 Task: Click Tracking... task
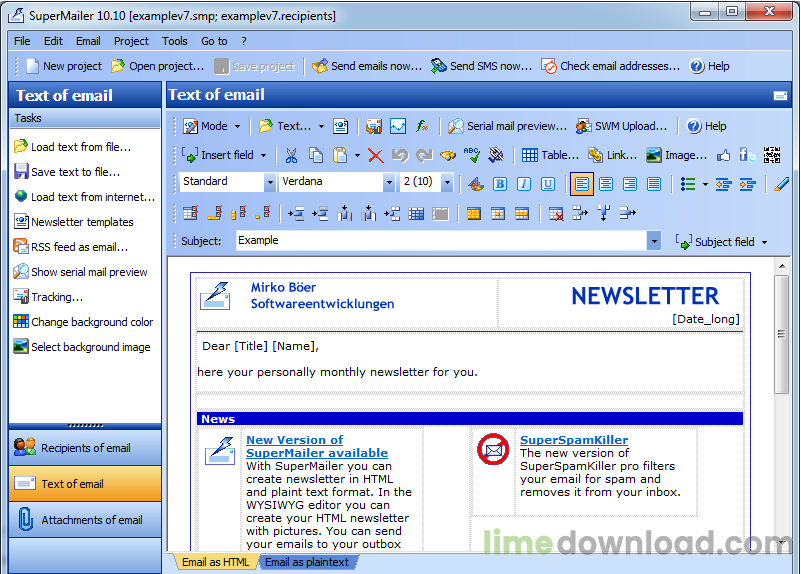(49, 297)
